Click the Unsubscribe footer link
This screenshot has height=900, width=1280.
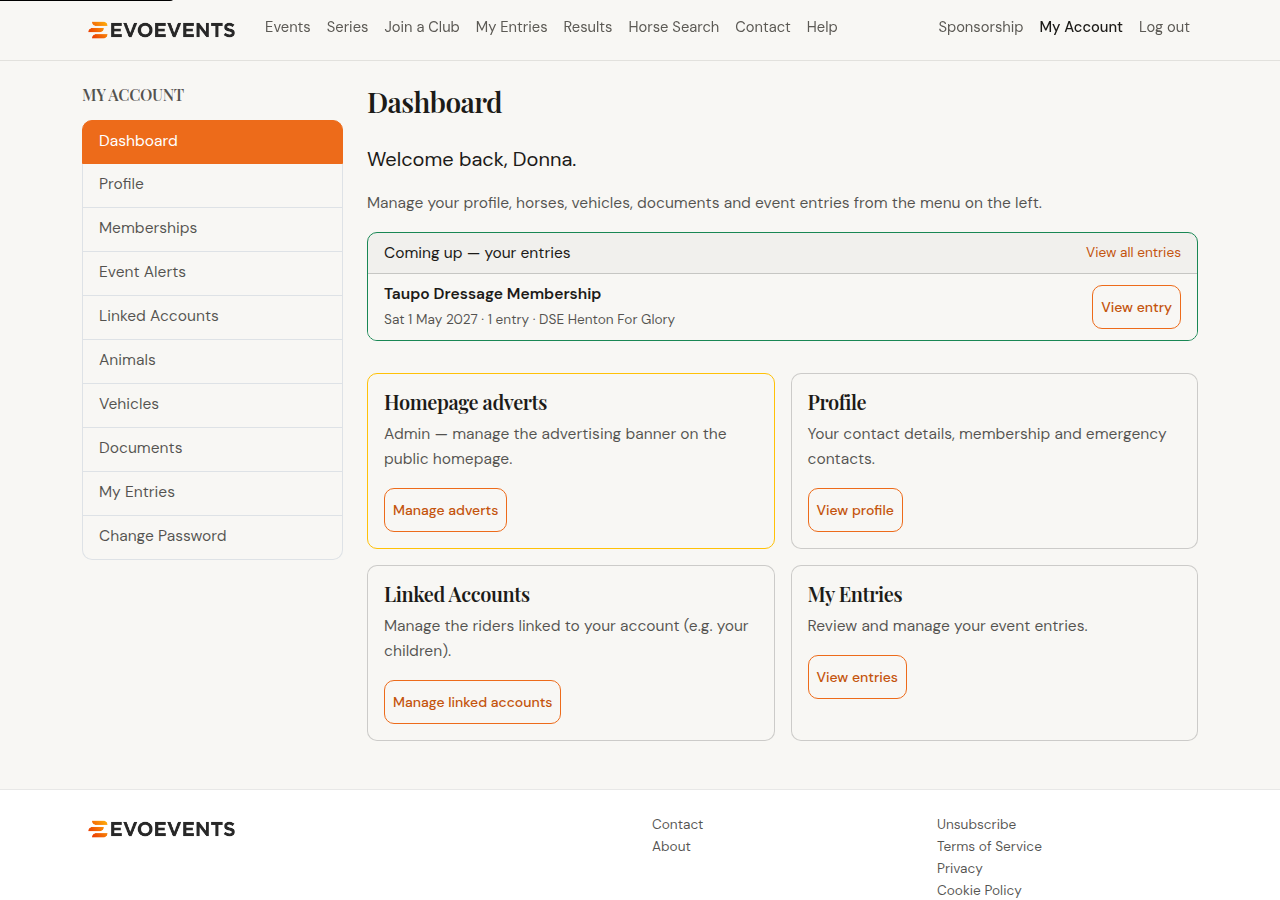coord(976,824)
